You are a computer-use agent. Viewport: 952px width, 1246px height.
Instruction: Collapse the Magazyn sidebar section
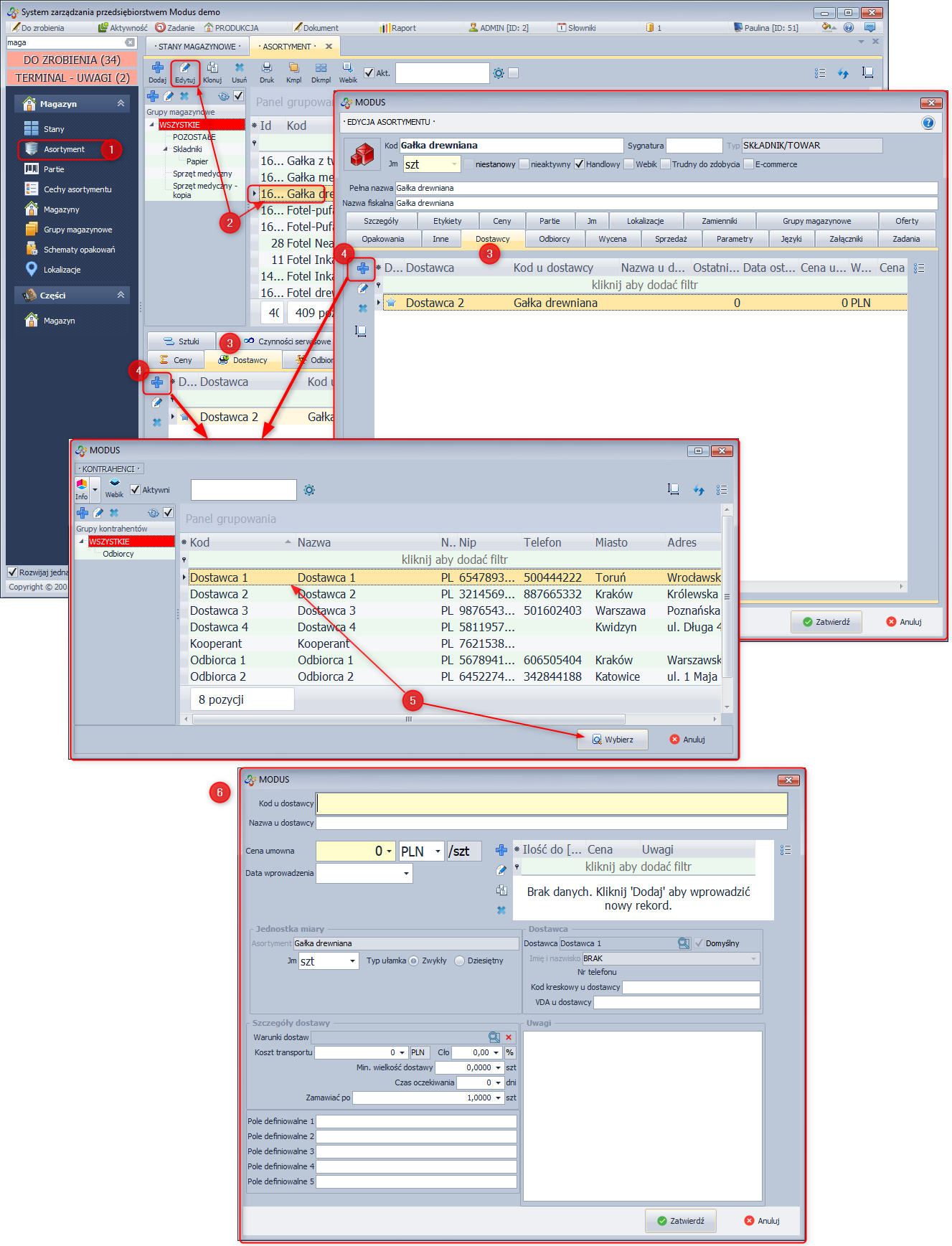[121, 104]
